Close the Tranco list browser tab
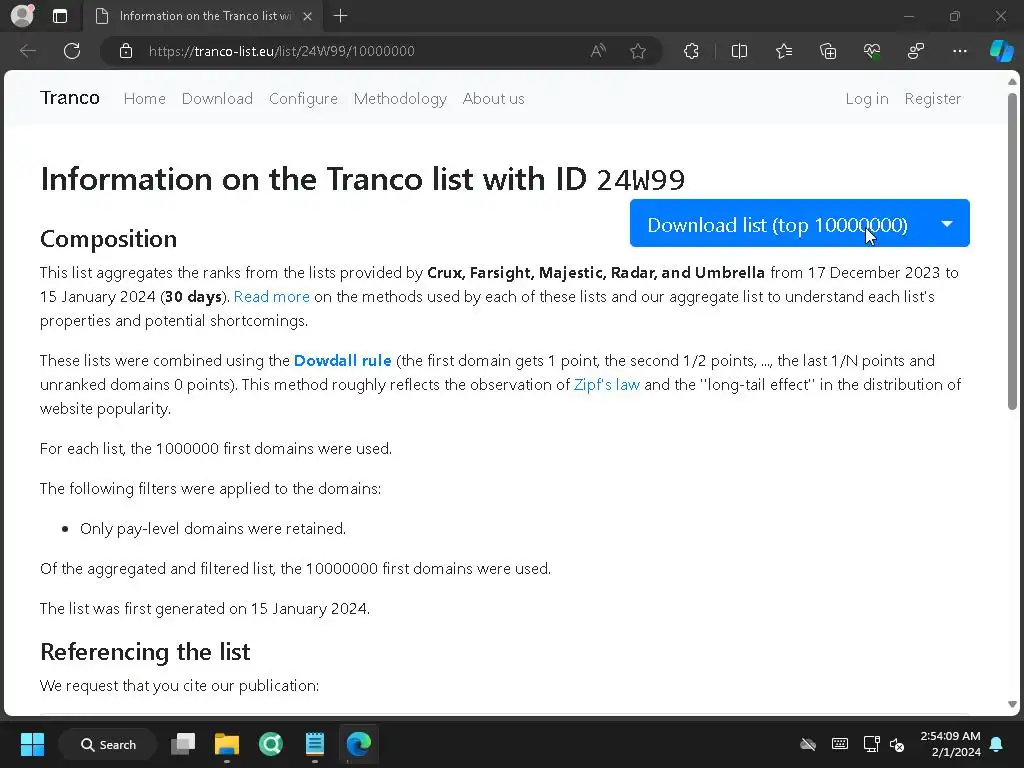Screen dimensions: 1024x768 tap(308, 16)
